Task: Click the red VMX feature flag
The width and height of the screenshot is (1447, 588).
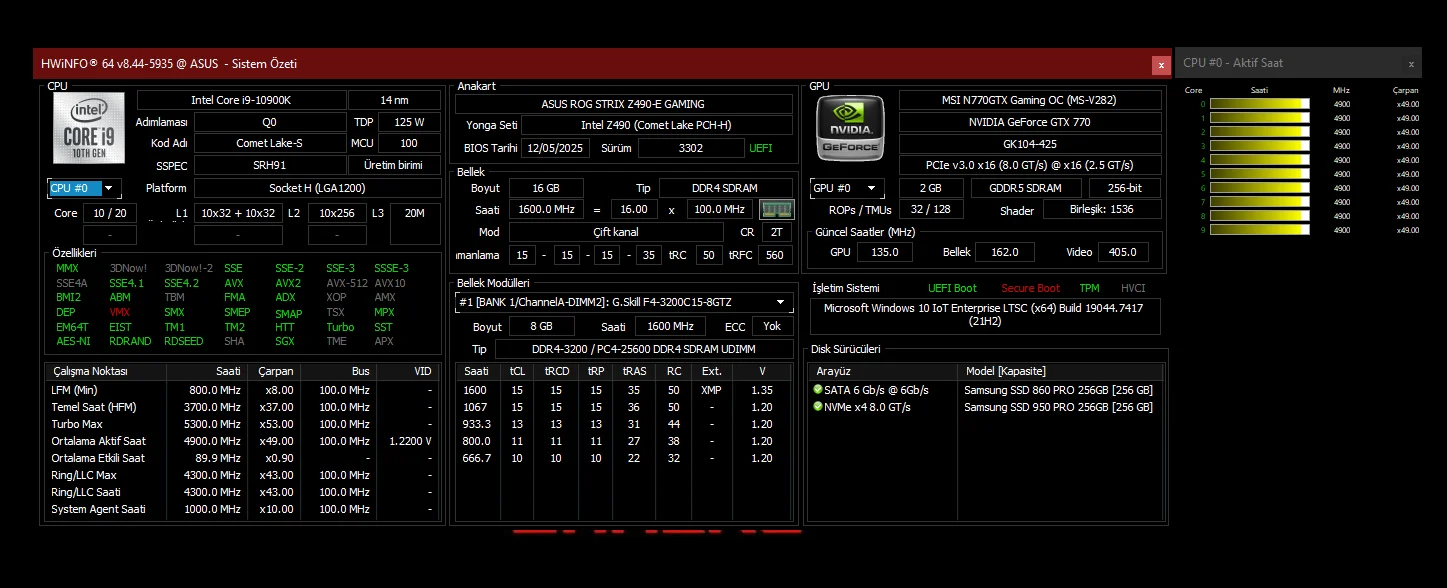Action: [120, 312]
